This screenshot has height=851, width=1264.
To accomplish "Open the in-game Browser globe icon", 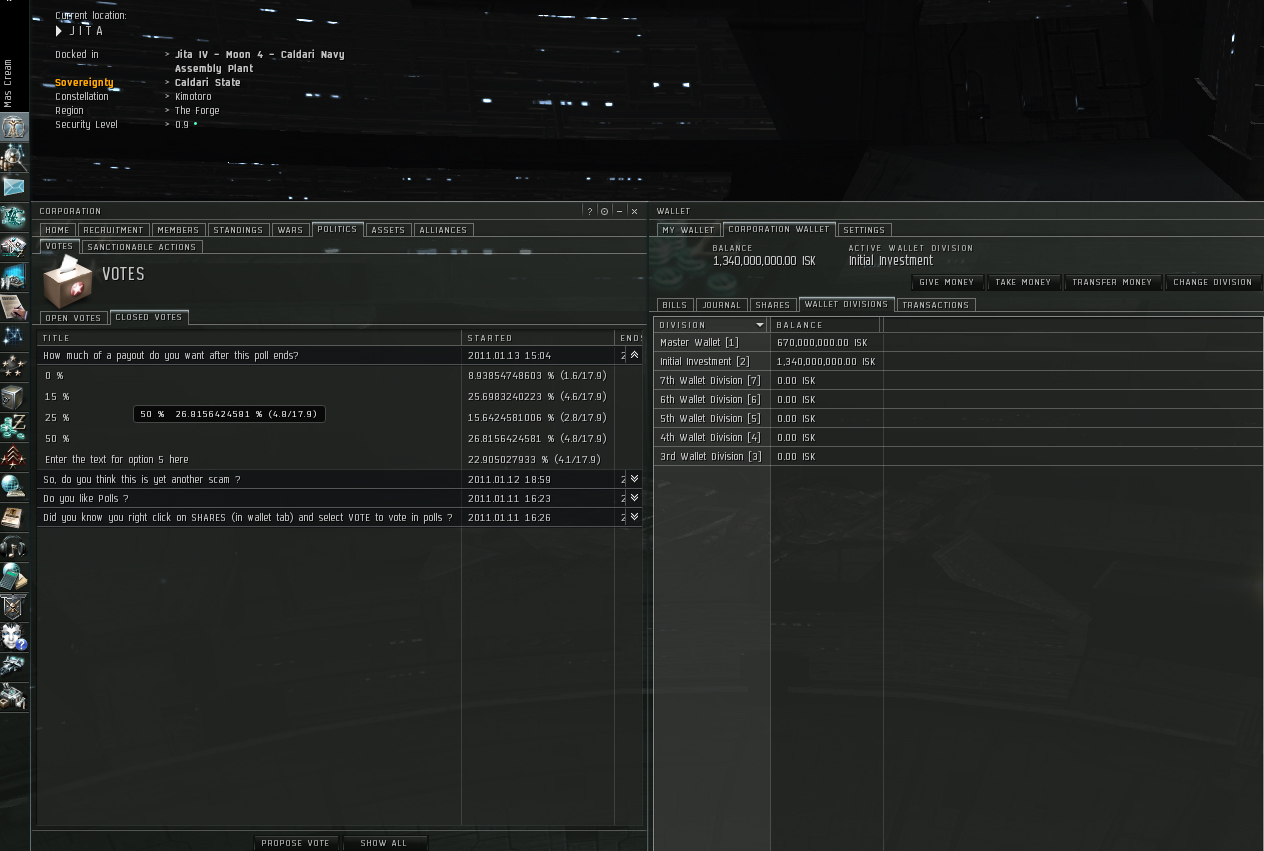I will tap(14, 487).
